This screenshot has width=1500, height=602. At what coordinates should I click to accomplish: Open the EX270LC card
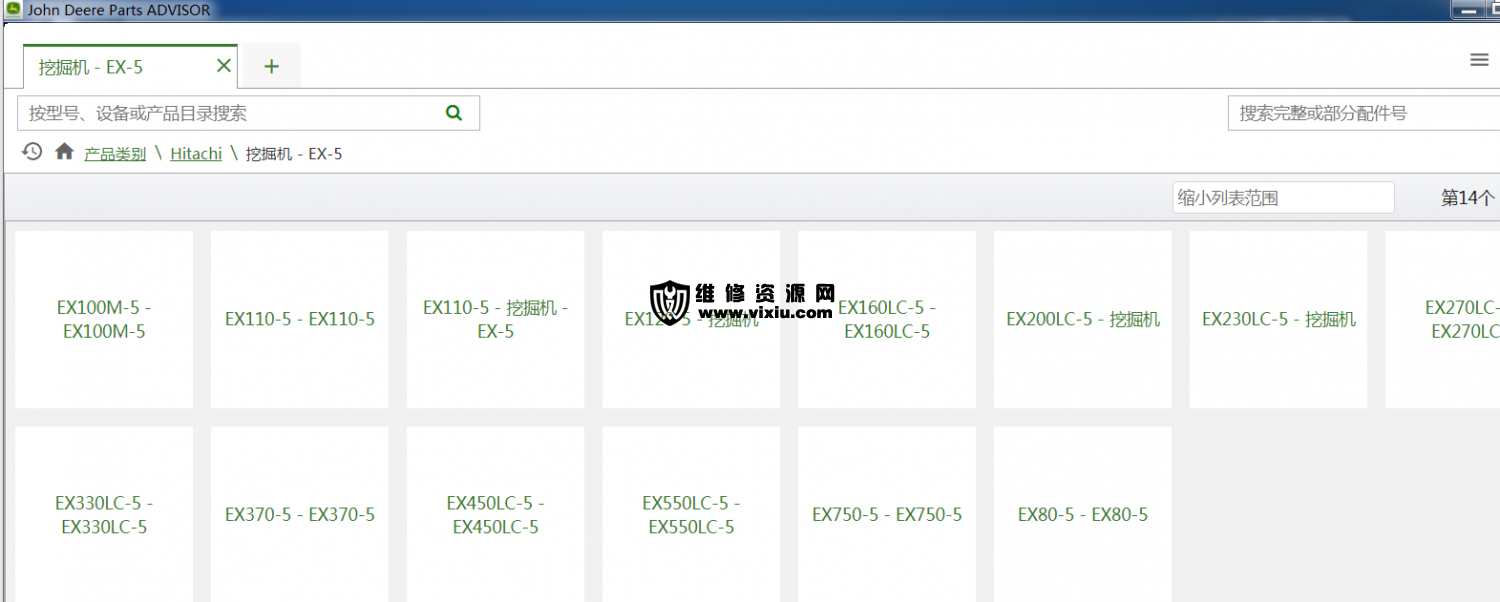(1443, 320)
